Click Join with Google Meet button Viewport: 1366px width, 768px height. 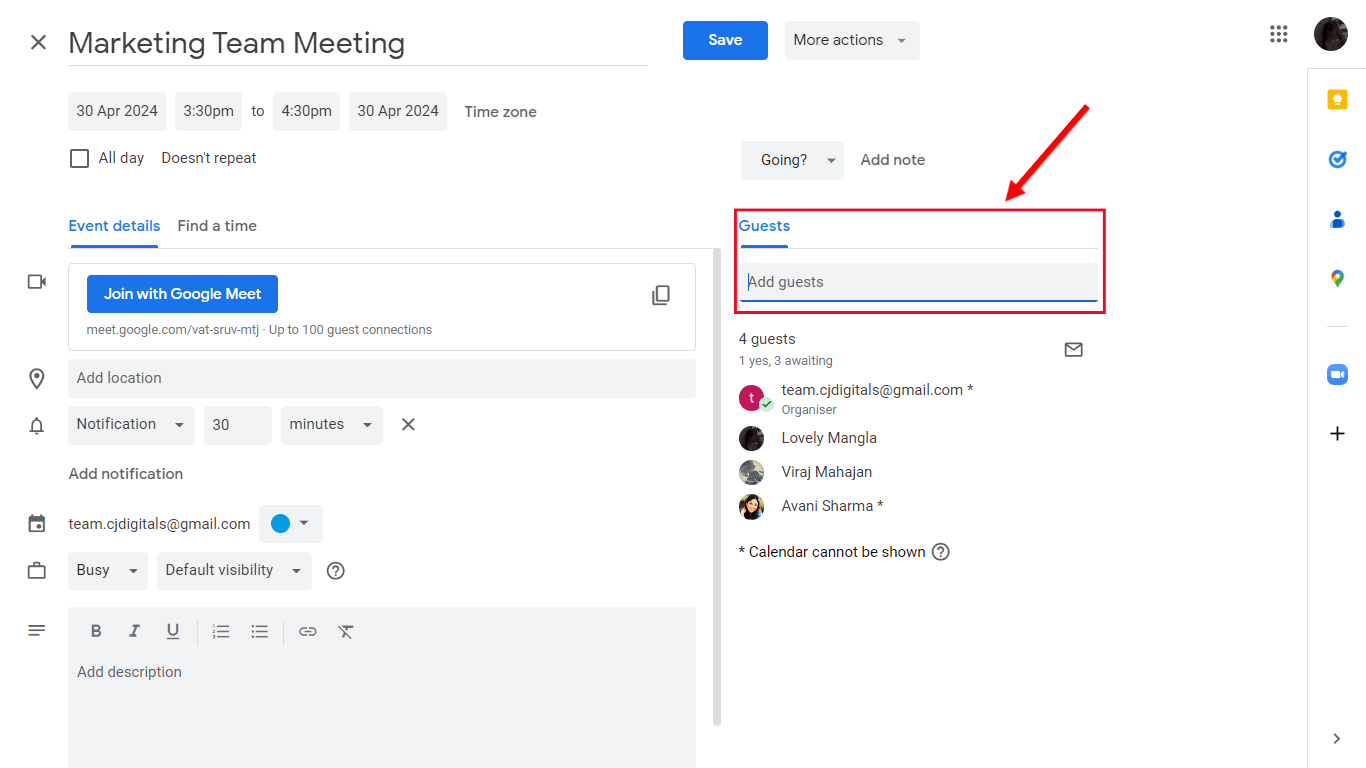[x=182, y=294]
